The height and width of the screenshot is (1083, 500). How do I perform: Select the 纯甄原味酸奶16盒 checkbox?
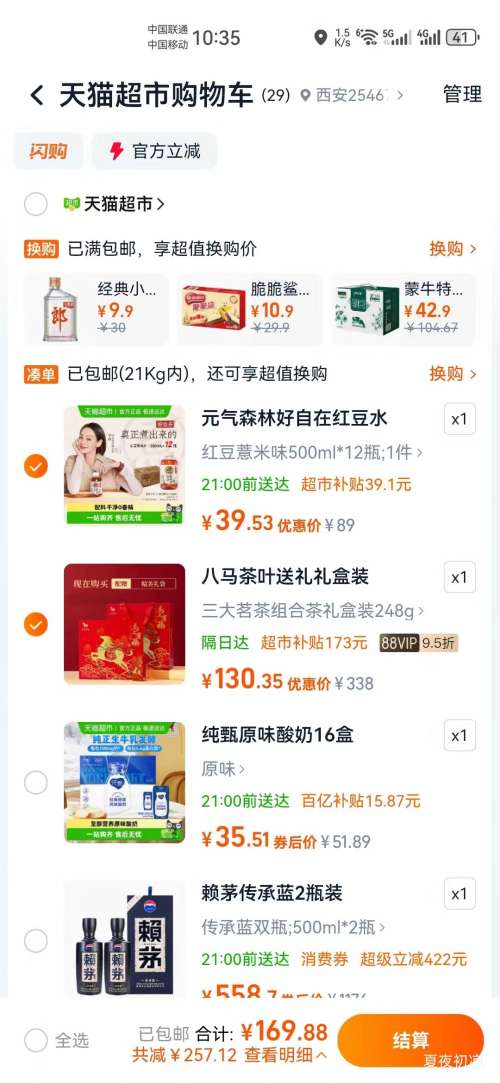[36, 783]
